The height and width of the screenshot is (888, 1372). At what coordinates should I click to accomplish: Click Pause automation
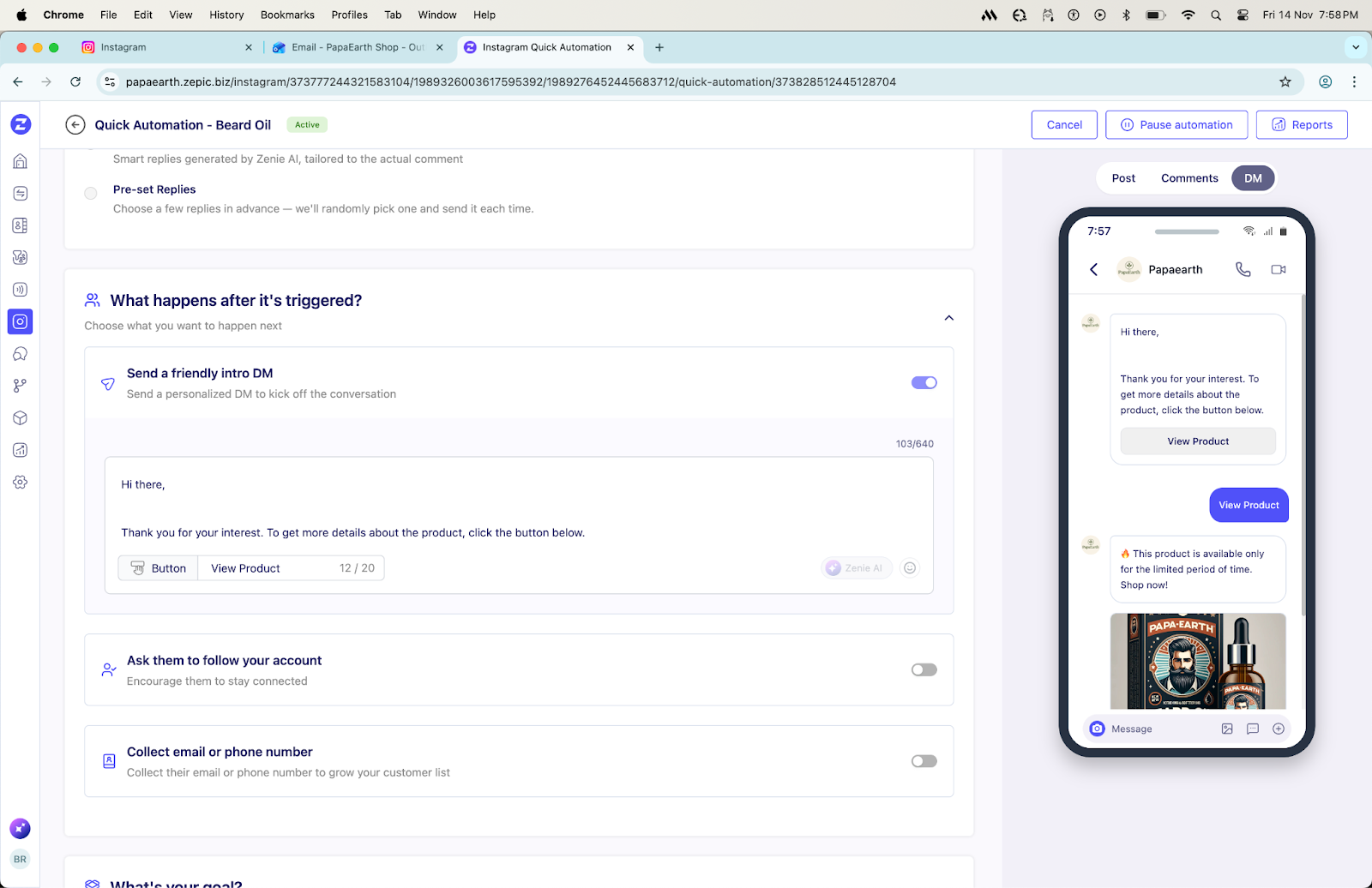click(1176, 124)
